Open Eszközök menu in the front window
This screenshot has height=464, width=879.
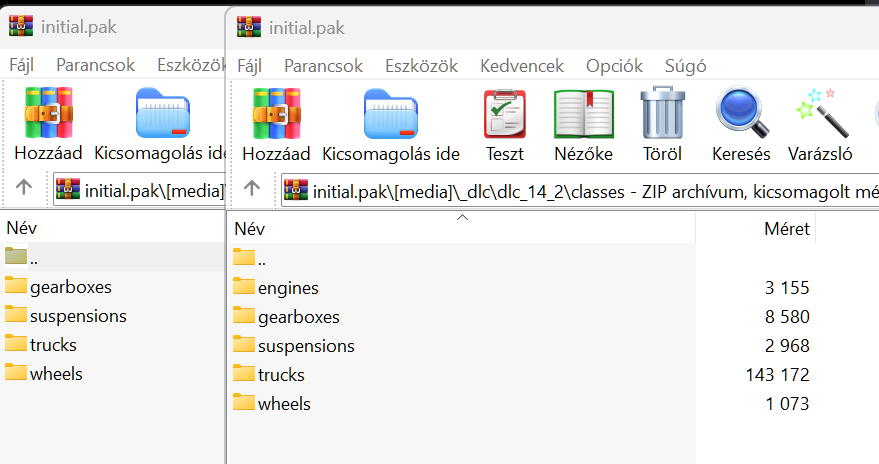click(421, 66)
